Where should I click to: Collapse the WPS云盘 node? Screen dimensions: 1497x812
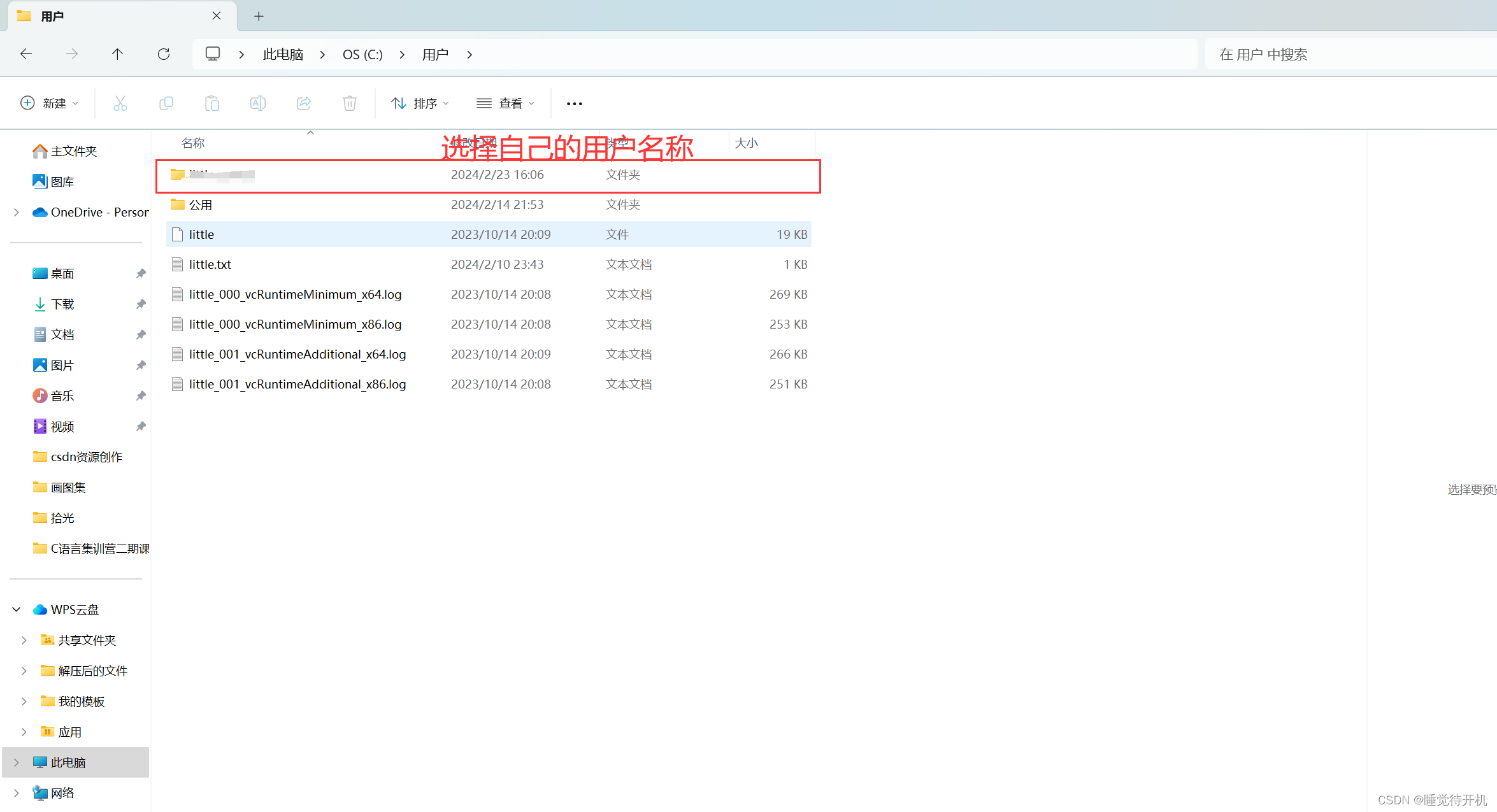(x=17, y=609)
